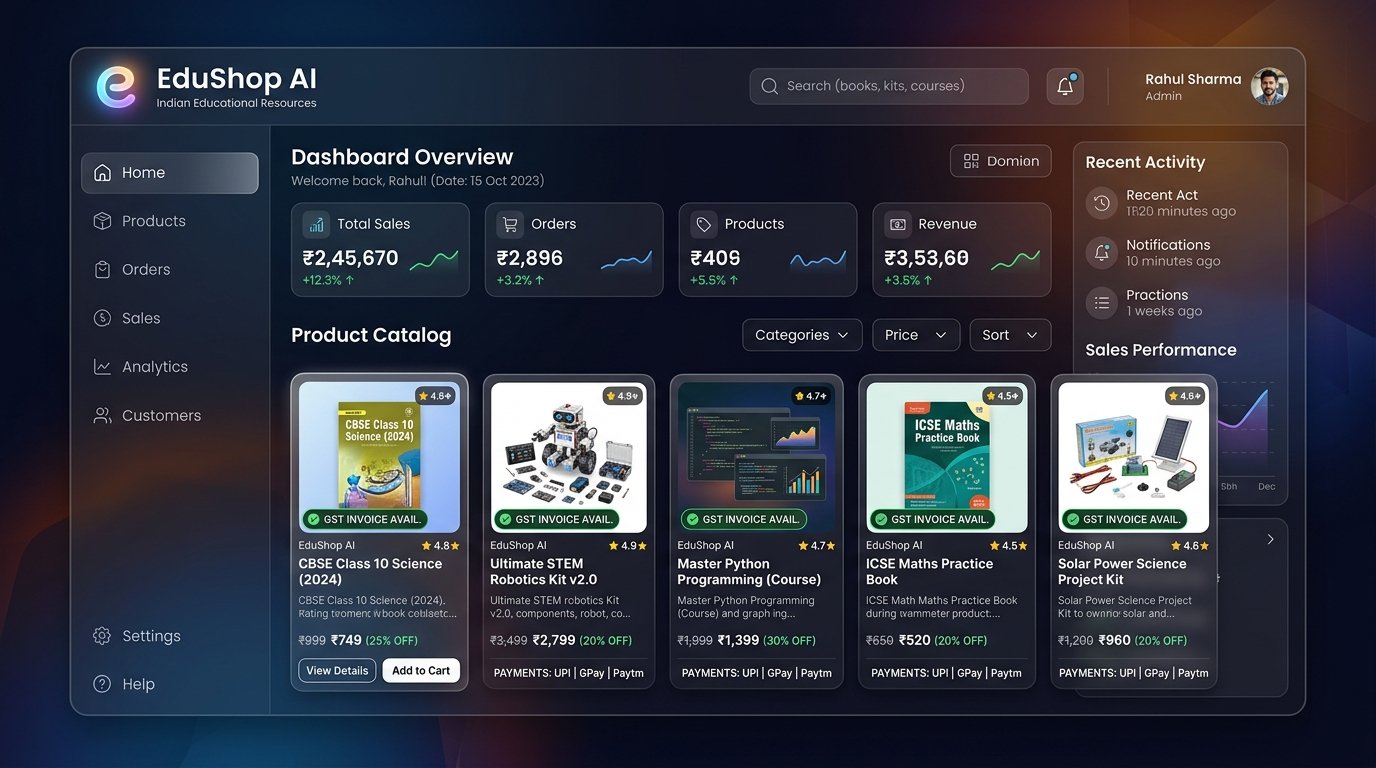Screen dimensions: 1376x768
Task: Select Help in the sidebar
Action: (170, 684)
